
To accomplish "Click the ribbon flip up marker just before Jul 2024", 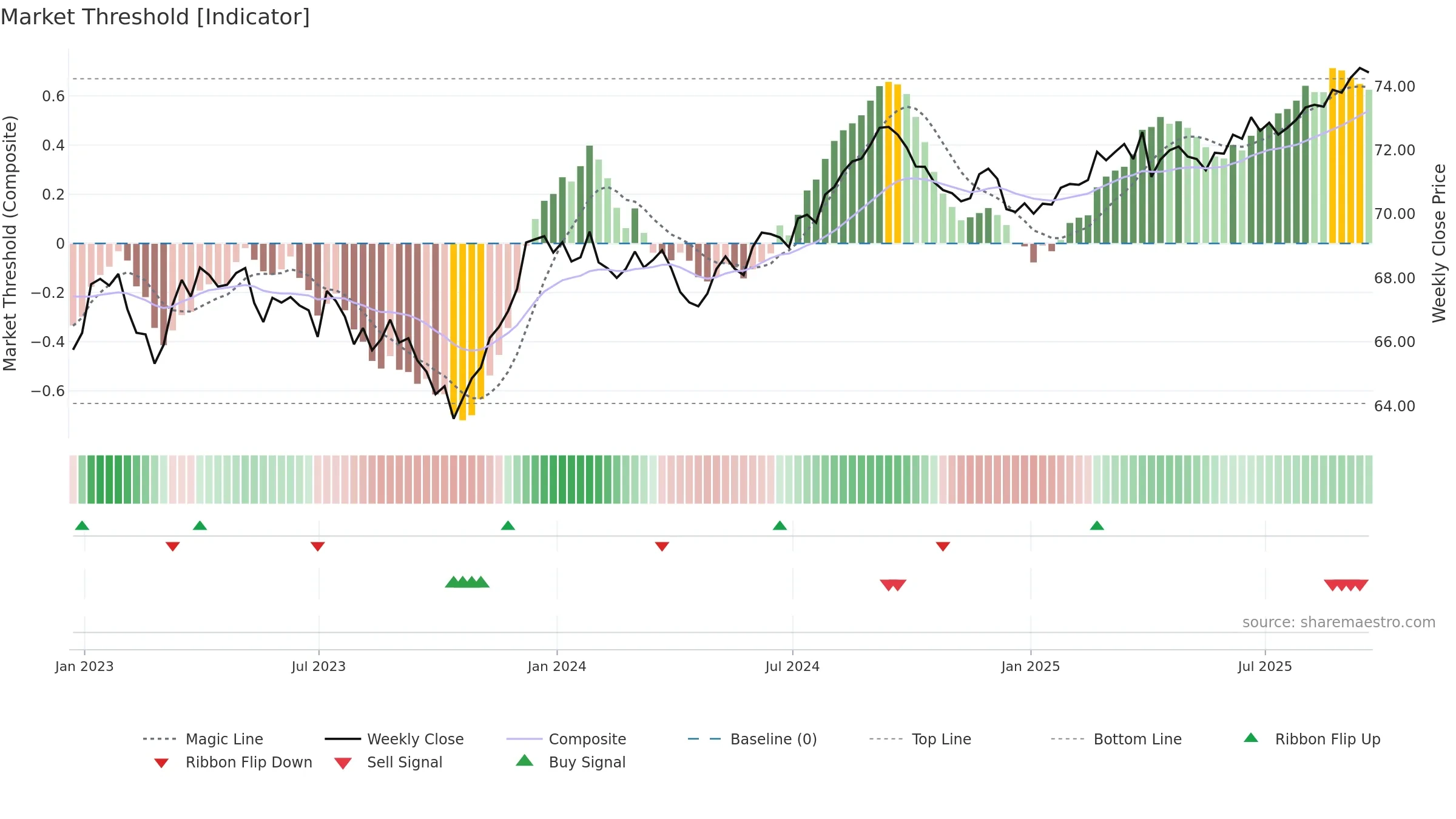I will click(780, 525).
